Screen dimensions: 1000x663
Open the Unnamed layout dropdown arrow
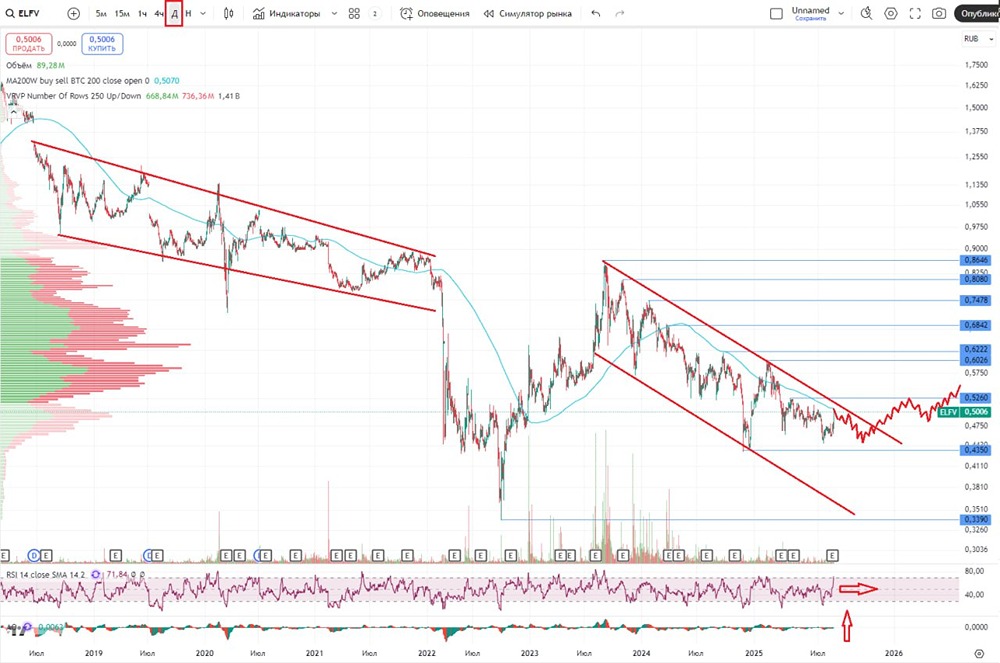pos(841,13)
